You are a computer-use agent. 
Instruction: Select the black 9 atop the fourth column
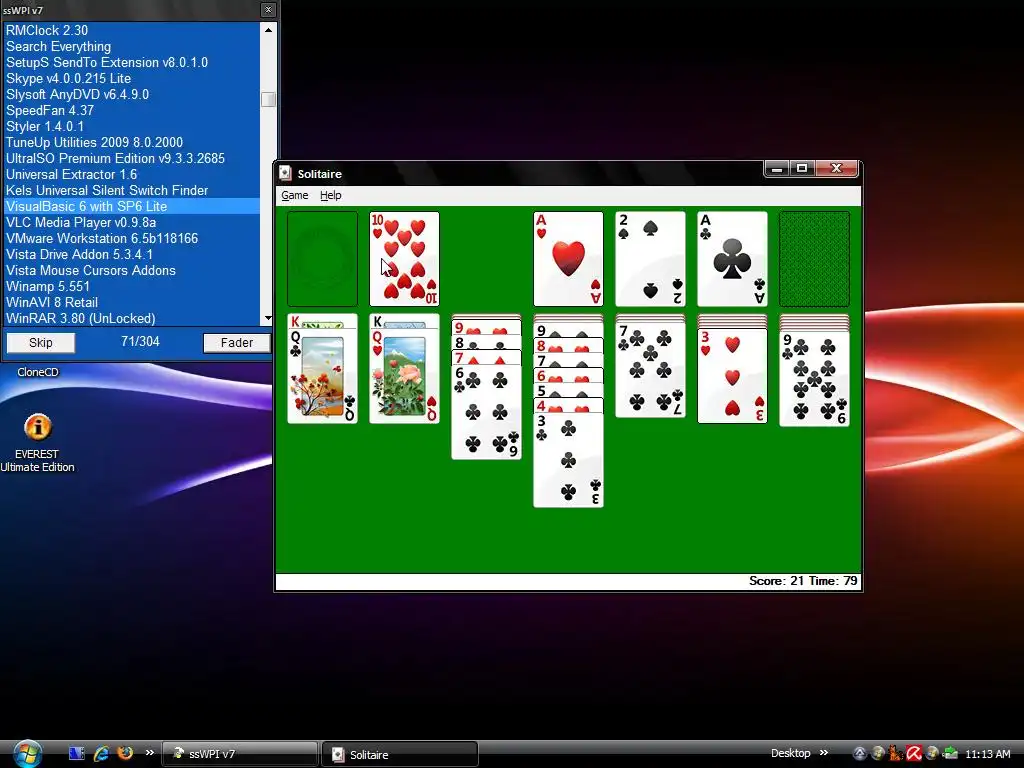(x=568, y=330)
